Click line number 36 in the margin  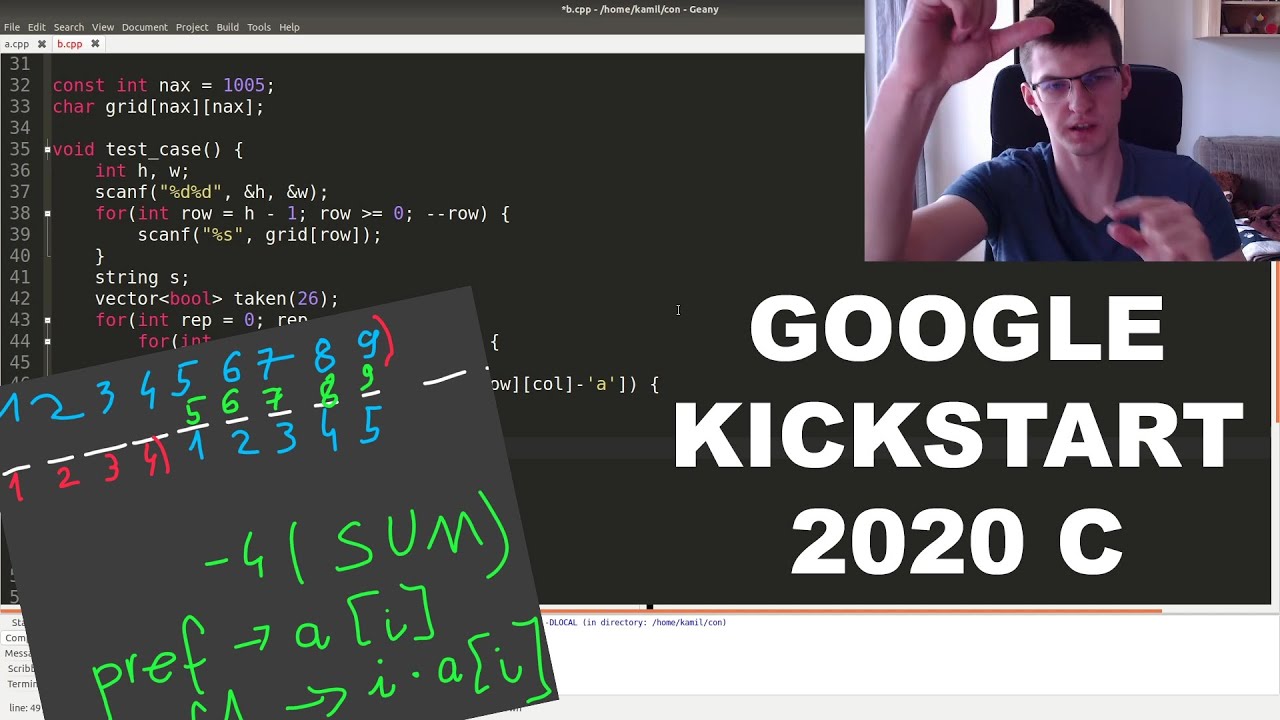click(x=20, y=171)
